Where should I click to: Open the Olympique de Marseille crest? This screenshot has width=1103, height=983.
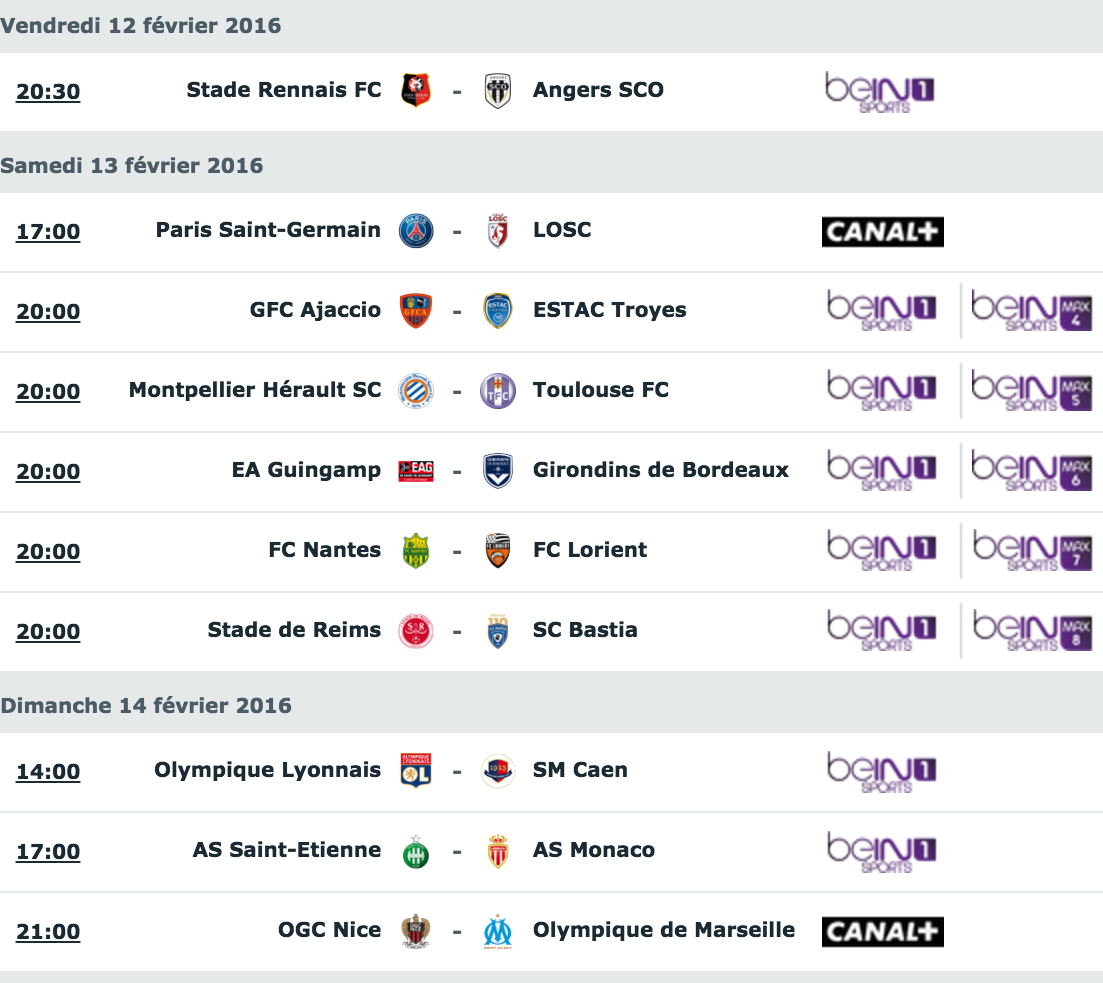(x=497, y=931)
